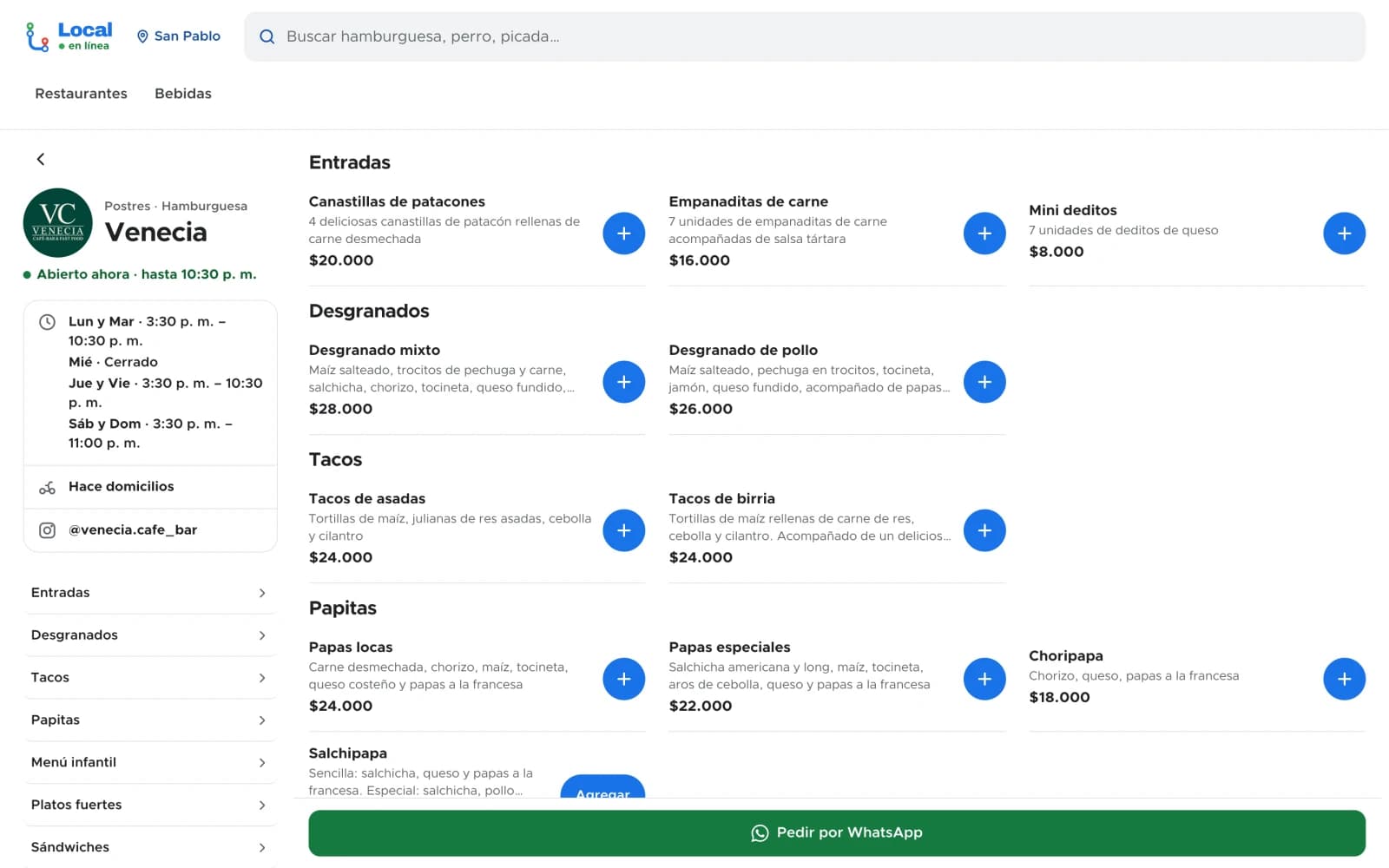Image resolution: width=1389 pixels, height=868 pixels.
Task: Expand the Menú infantil category
Action: (x=149, y=763)
